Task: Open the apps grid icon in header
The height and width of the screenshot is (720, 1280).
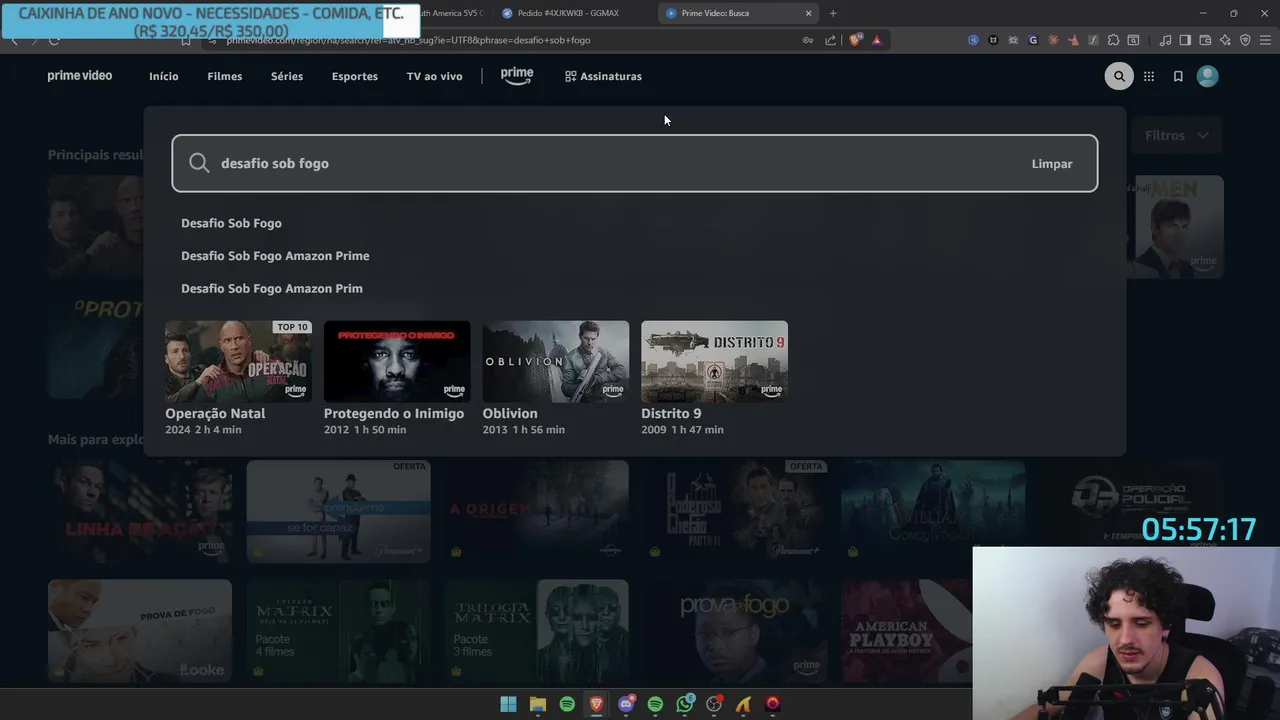Action: [1149, 76]
